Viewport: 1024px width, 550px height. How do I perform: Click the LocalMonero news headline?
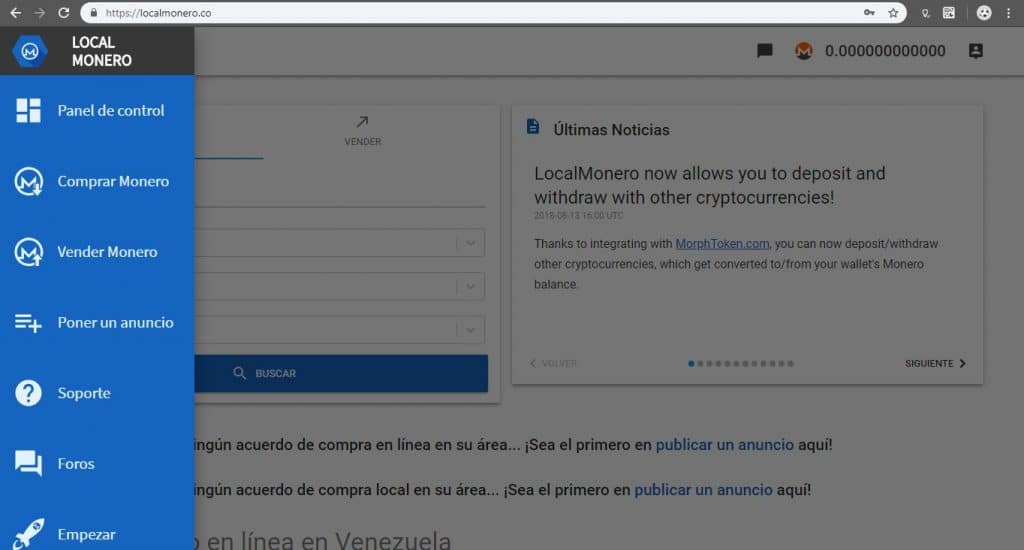710,185
